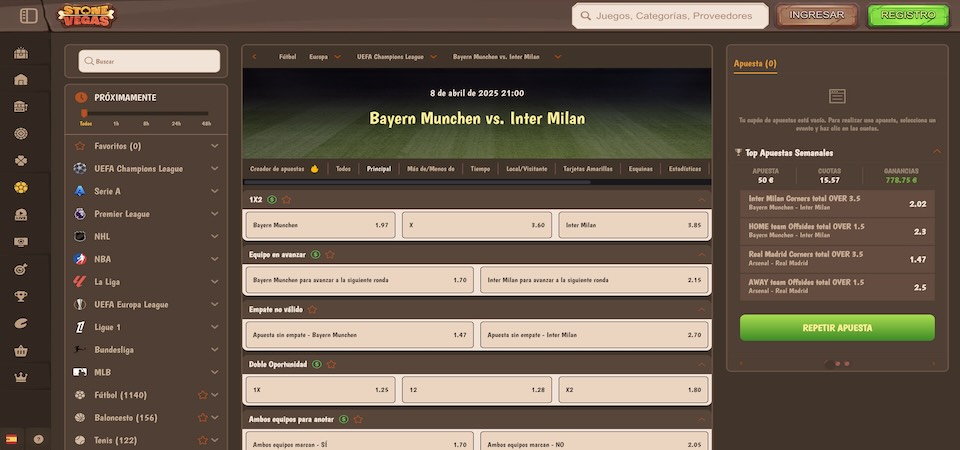960x450 pixels.
Task: Favorite the Doble Oportunidad market star
Action: 331,364
